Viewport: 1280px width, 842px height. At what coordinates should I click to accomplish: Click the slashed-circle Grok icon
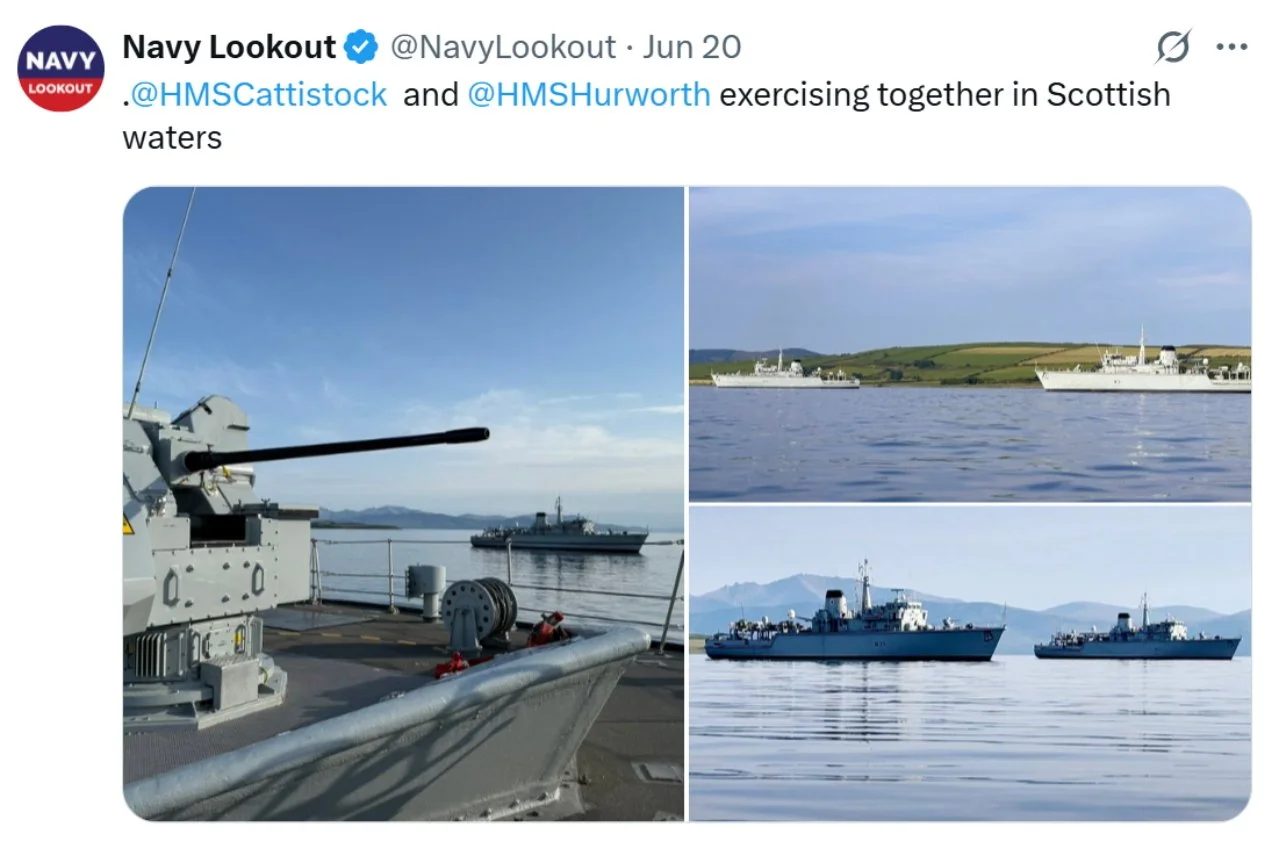tap(1173, 46)
